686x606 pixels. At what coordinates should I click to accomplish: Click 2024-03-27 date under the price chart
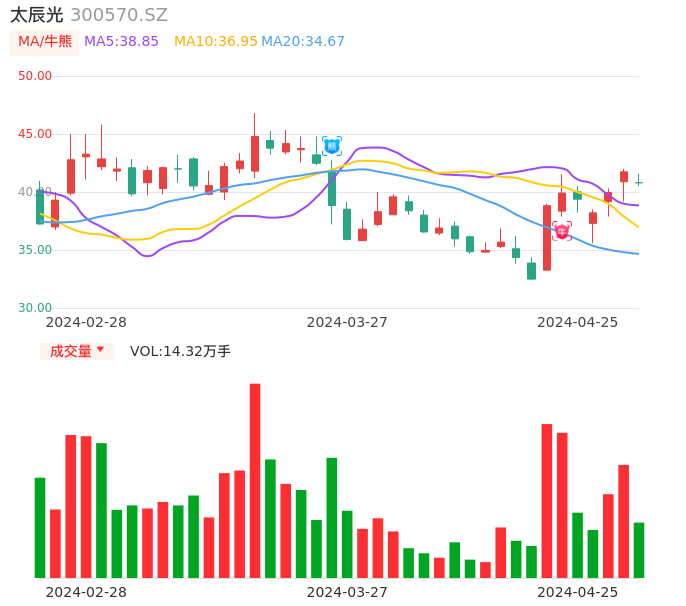coord(347,322)
